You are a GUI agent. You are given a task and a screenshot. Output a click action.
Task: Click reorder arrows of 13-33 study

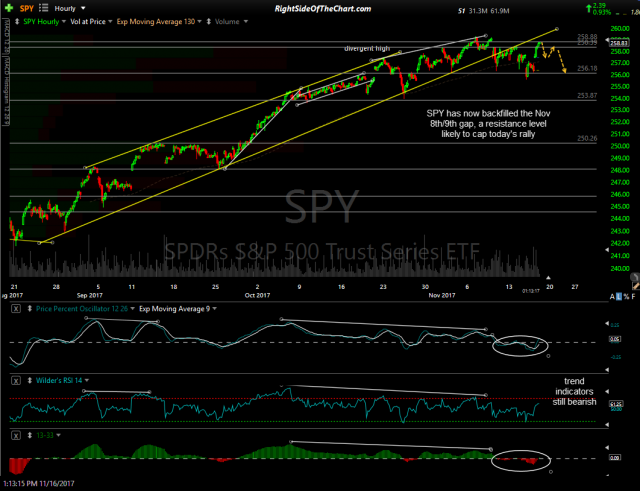30,436
